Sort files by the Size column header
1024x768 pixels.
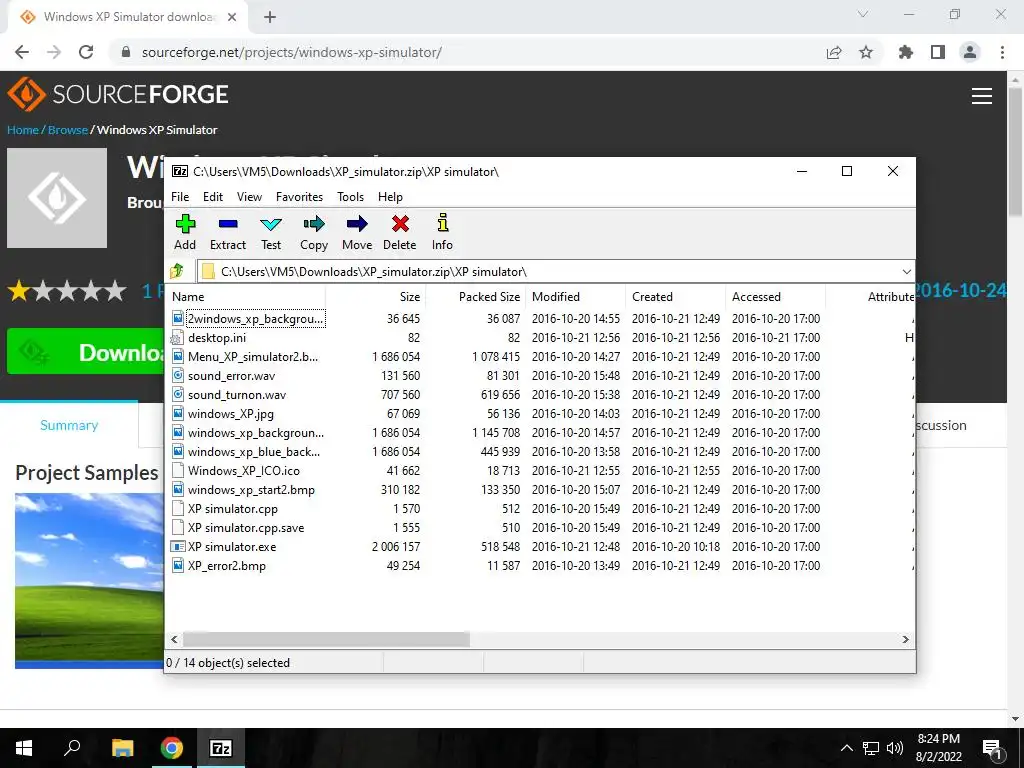[376, 296]
